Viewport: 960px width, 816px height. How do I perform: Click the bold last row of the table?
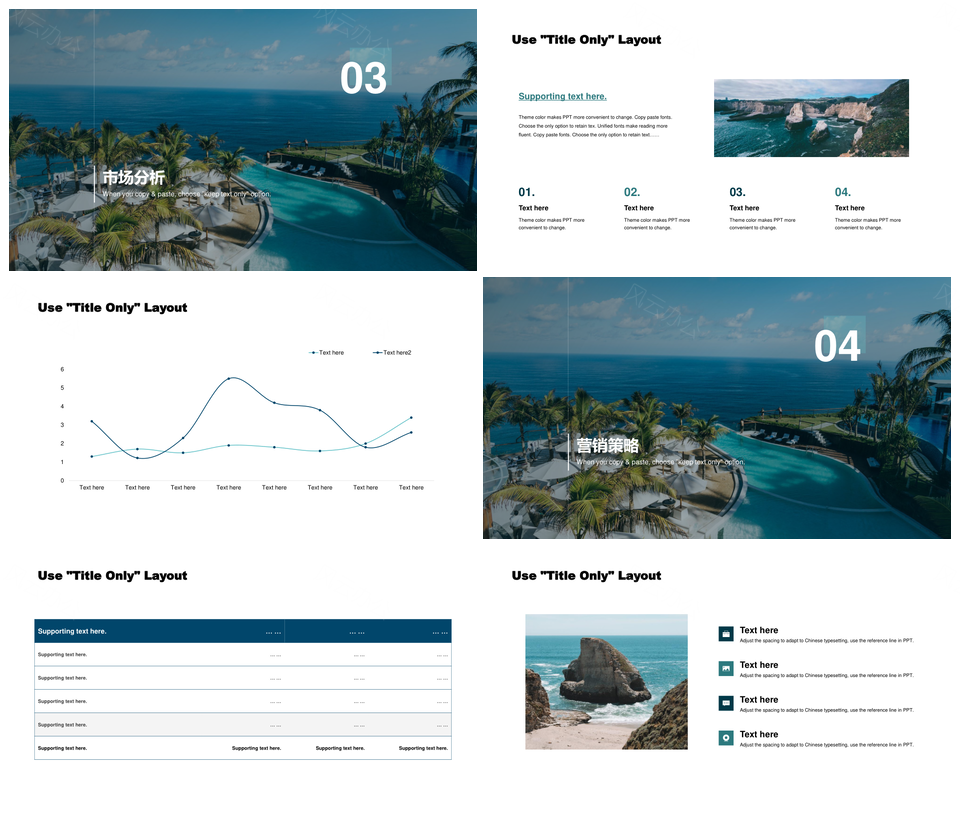(x=243, y=748)
